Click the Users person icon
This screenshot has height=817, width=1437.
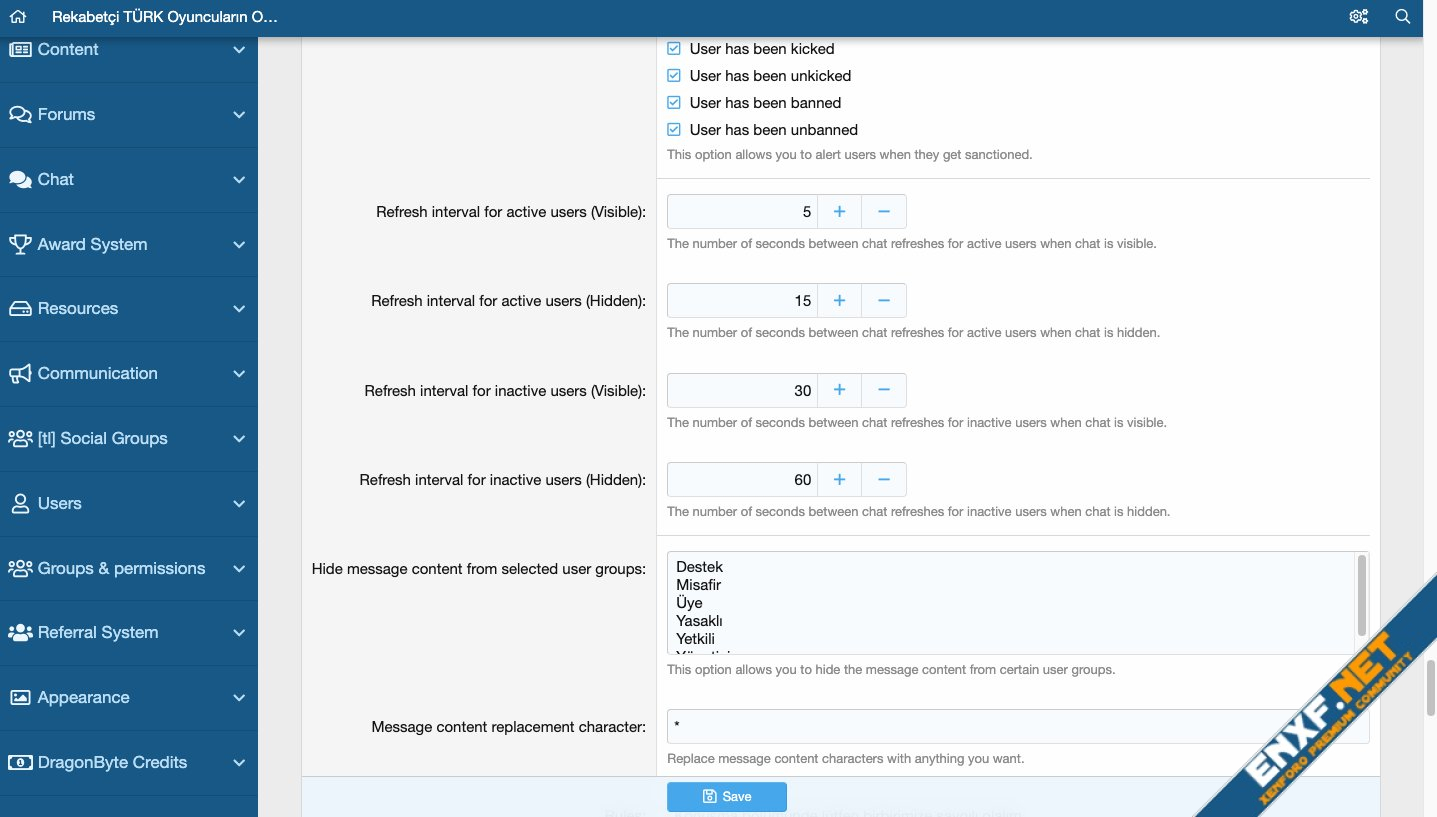[20, 503]
